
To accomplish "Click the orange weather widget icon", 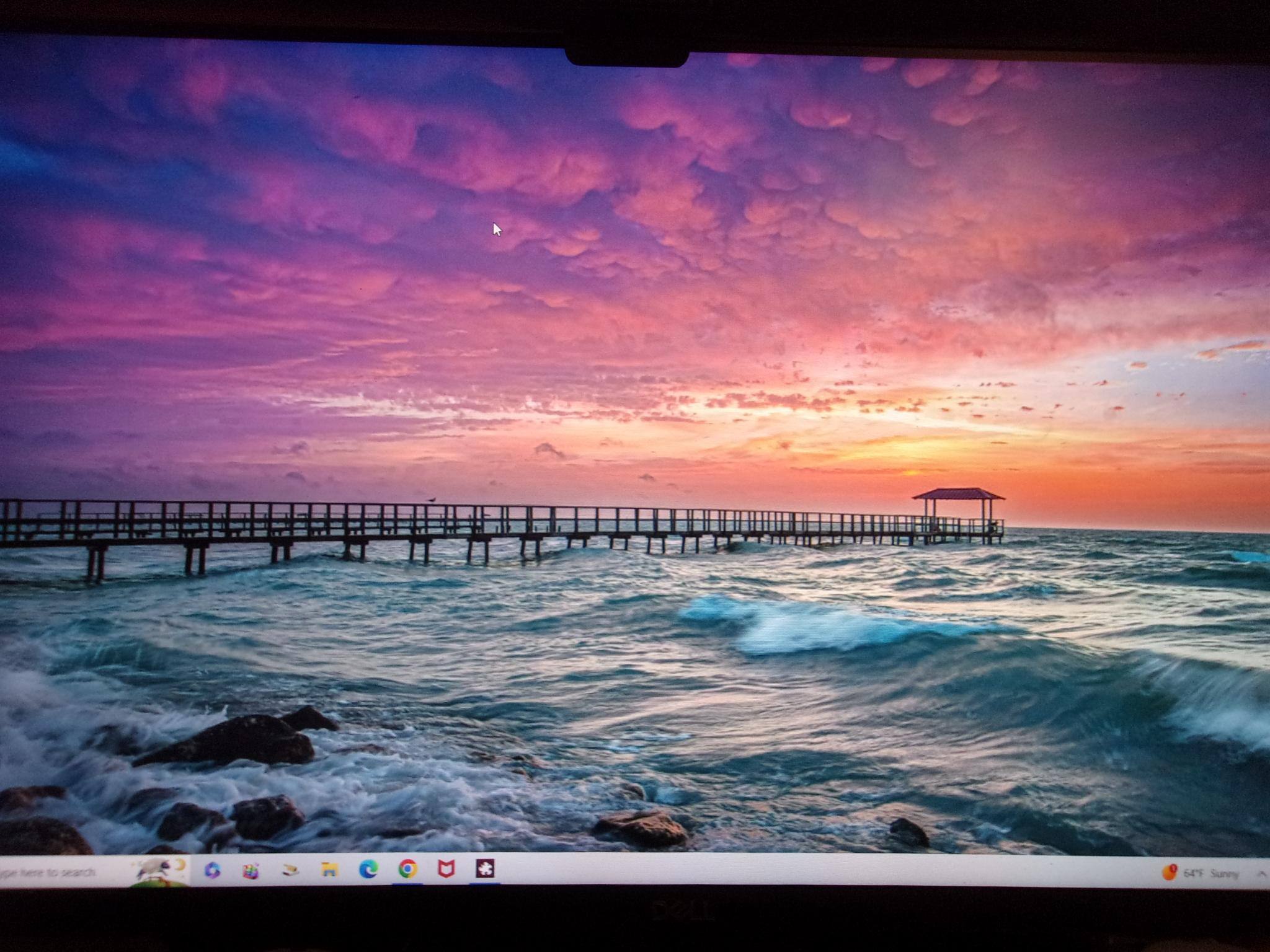I will tap(1168, 873).
